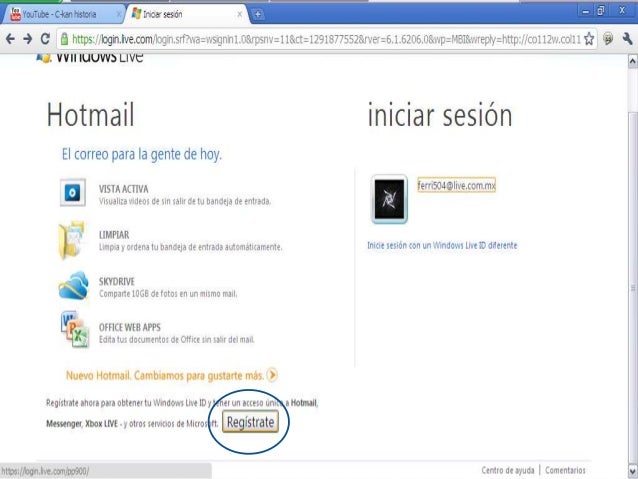638x479 pixels.
Task: Reload the page with the refresh icon
Action: point(45,39)
